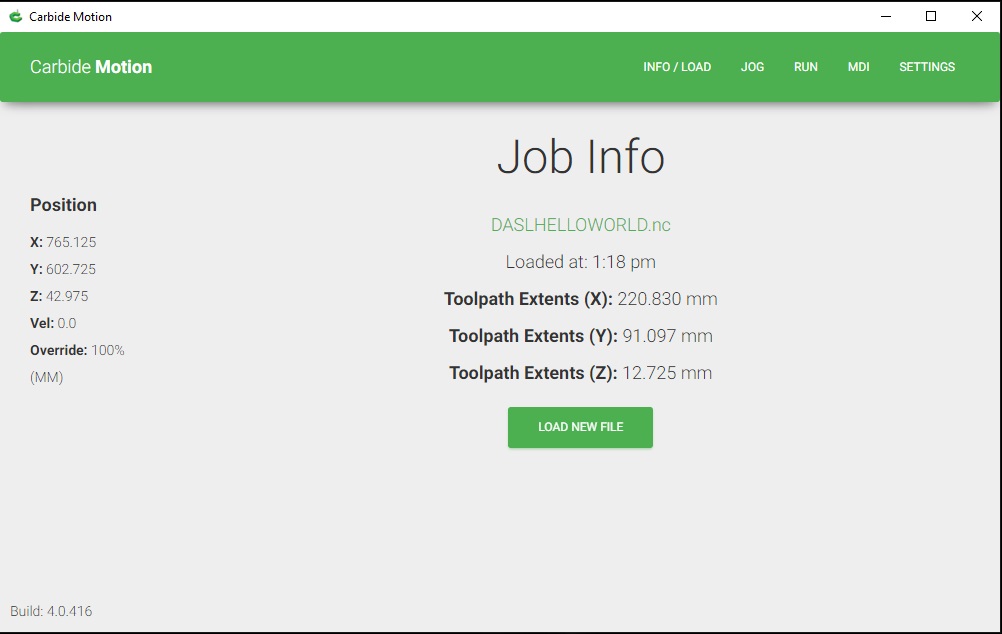Click the Override: 100% readout
This screenshot has height=634, width=1002.
point(77,350)
